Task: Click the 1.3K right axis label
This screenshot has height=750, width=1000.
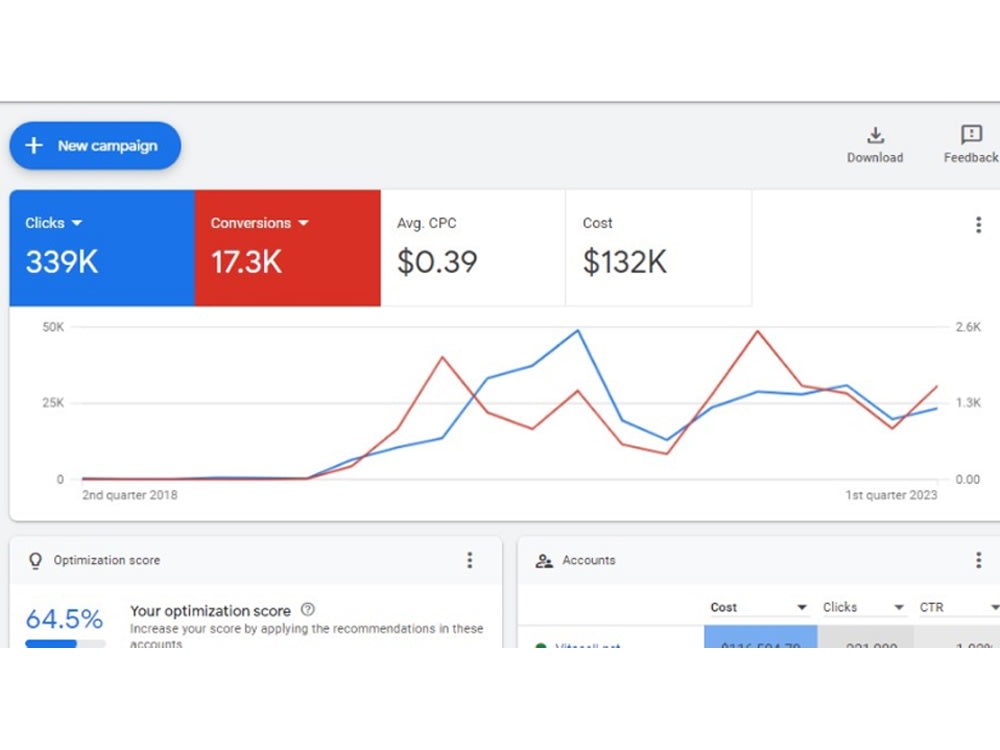Action: click(x=968, y=403)
